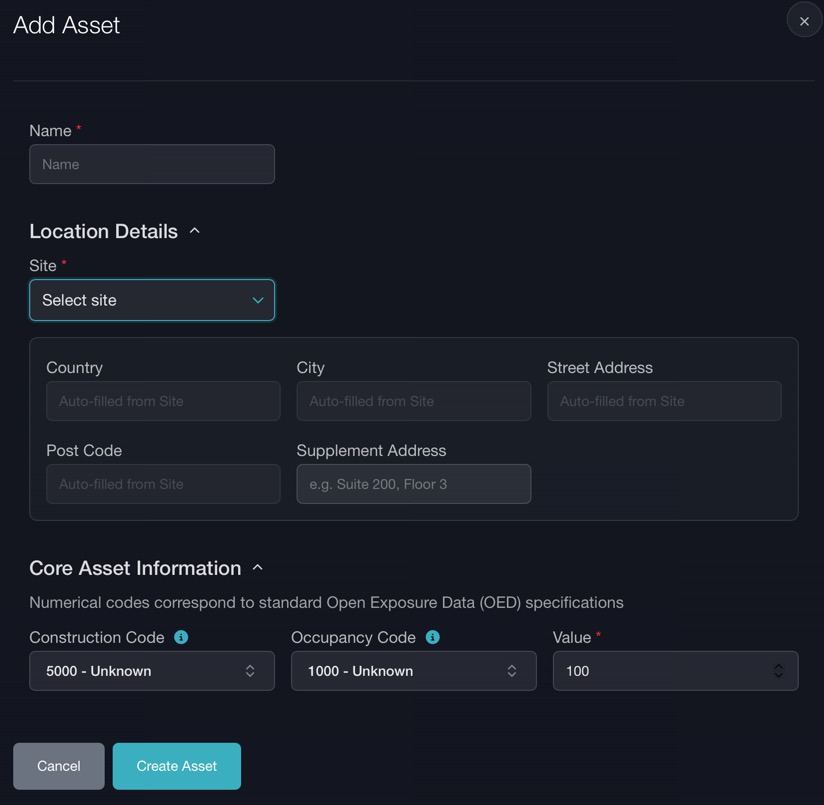The image size is (824, 805).
Task: Open the Occupancy Code dropdown
Action: pyautogui.click(x=414, y=671)
